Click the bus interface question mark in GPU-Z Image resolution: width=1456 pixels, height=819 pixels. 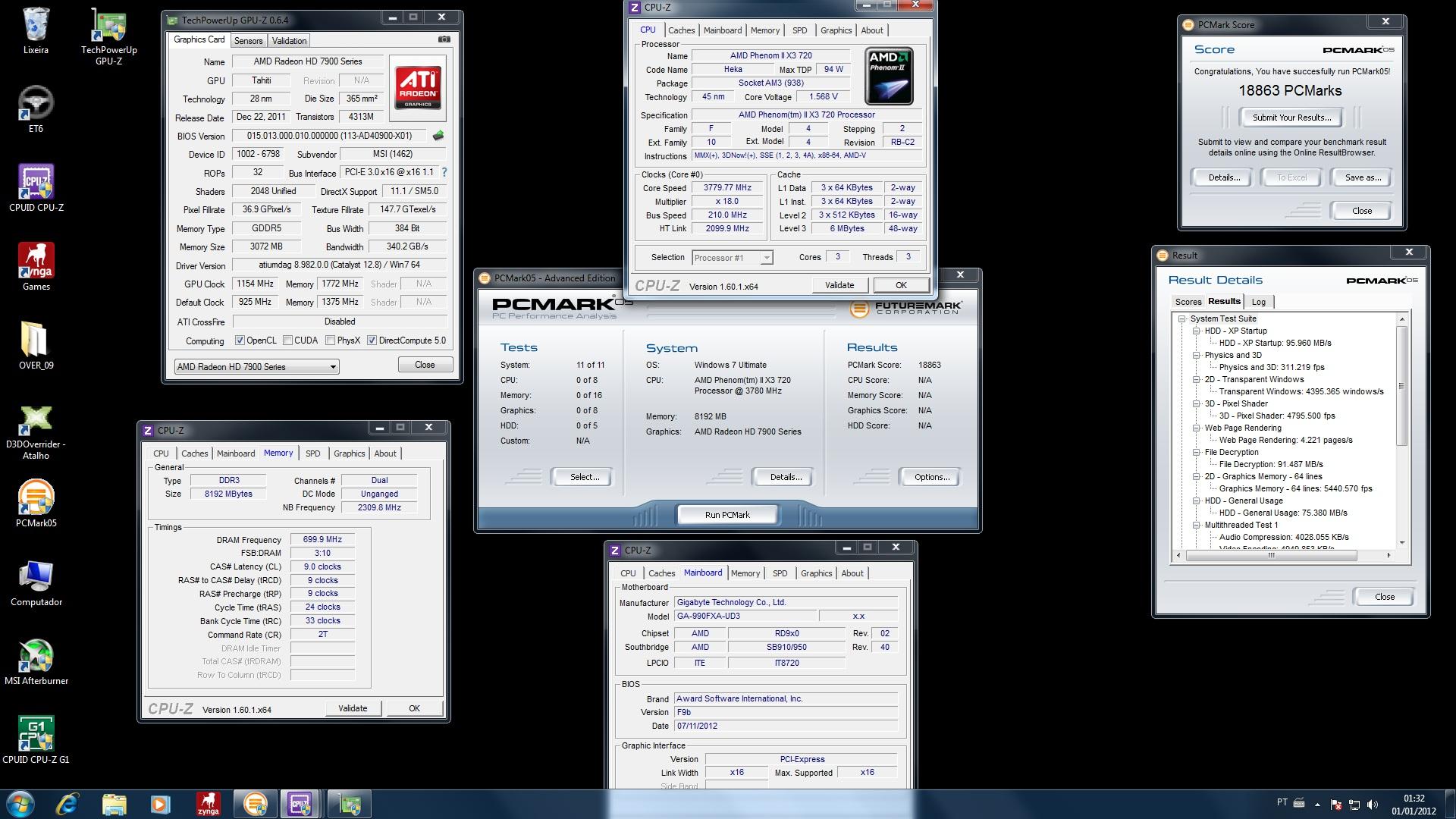click(444, 173)
